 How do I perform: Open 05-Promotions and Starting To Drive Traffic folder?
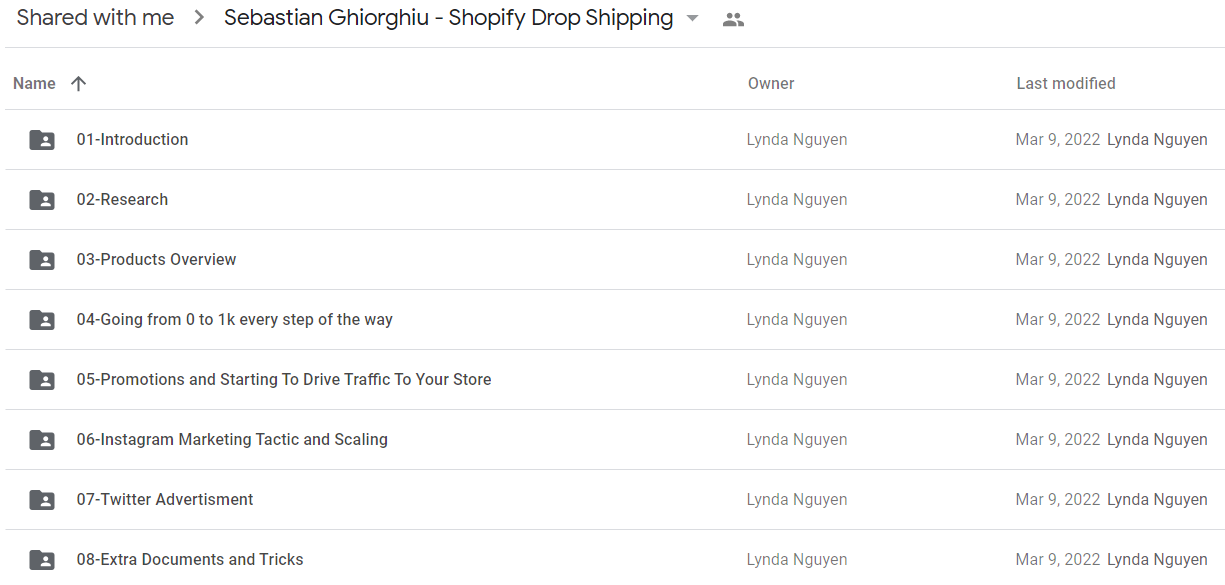[284, 380]
